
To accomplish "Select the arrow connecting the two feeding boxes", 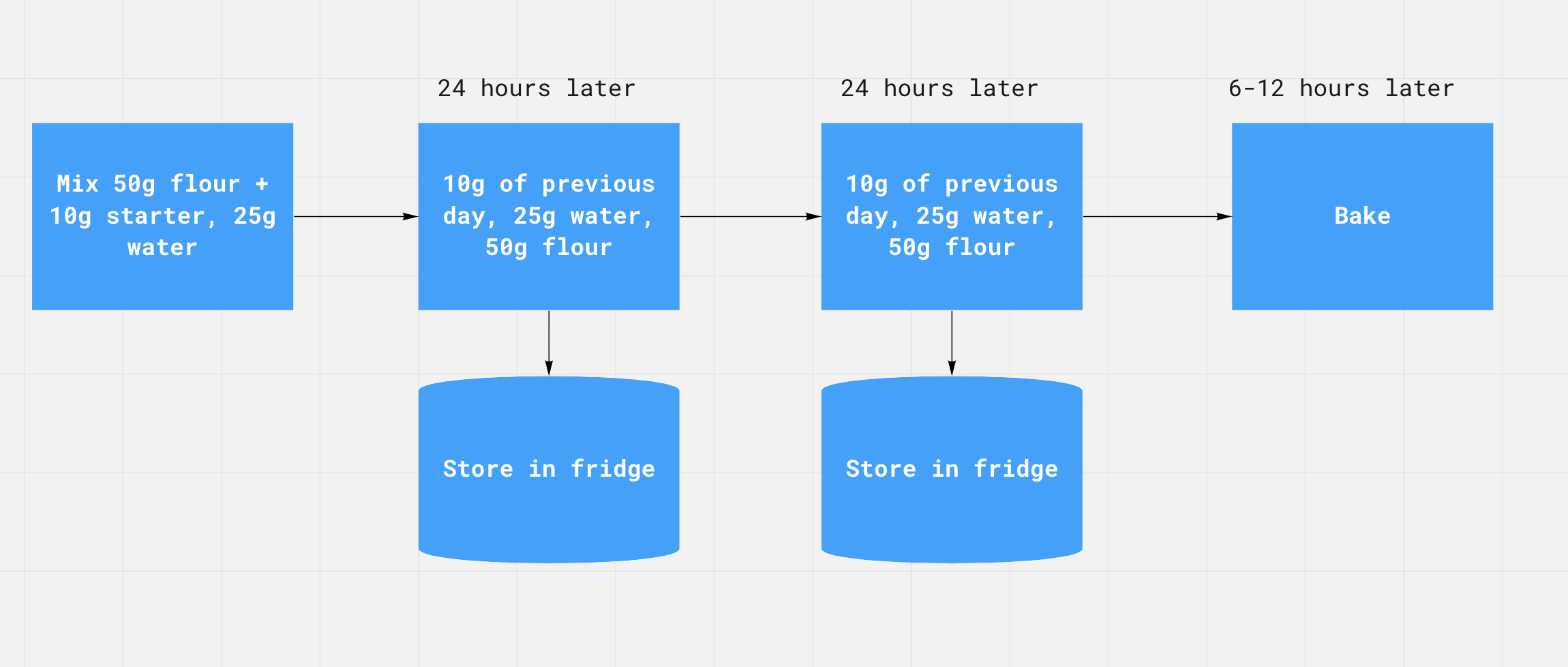I will pos(750,216).
